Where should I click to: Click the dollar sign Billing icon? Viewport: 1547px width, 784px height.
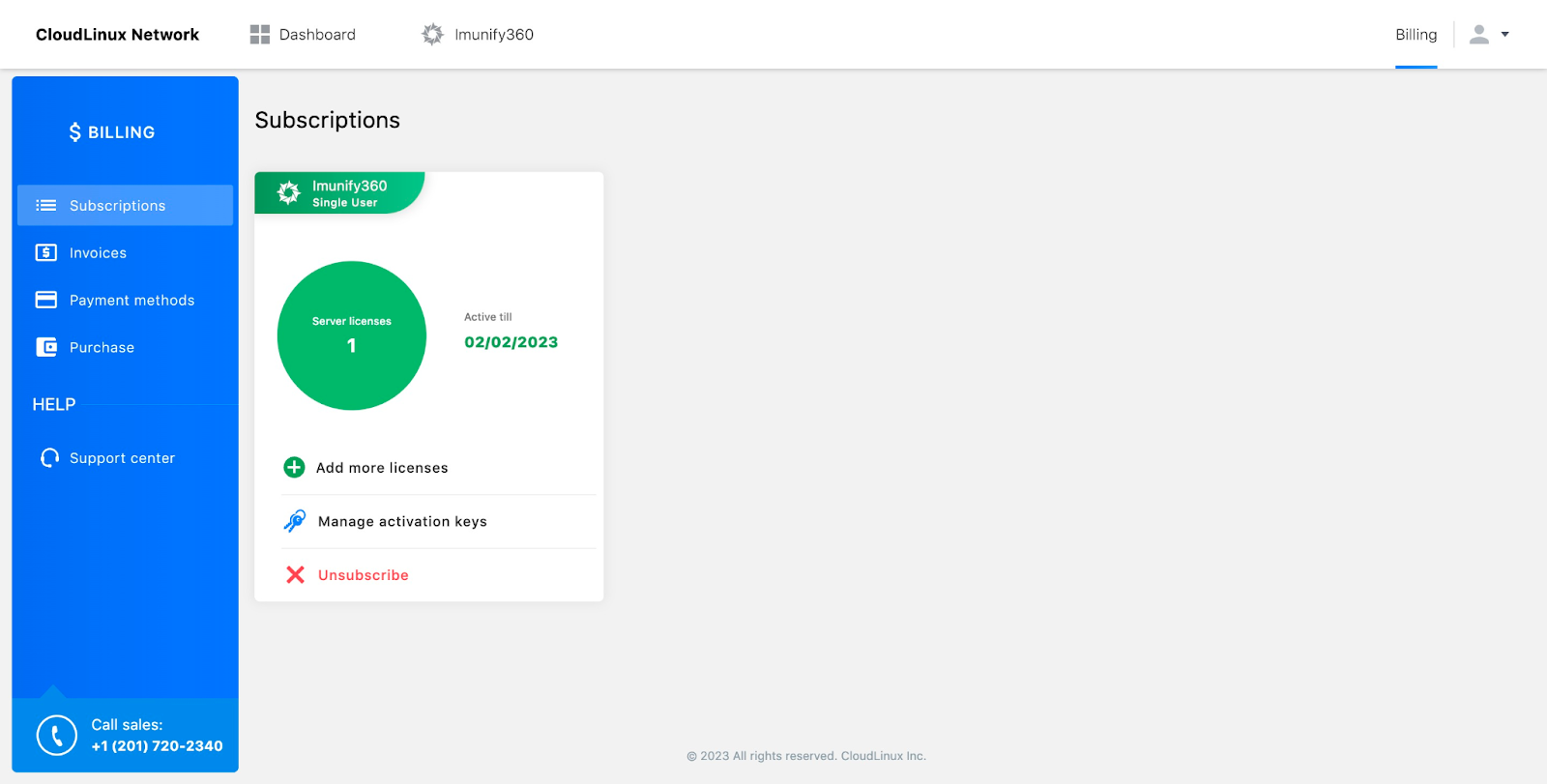(74, 132)
